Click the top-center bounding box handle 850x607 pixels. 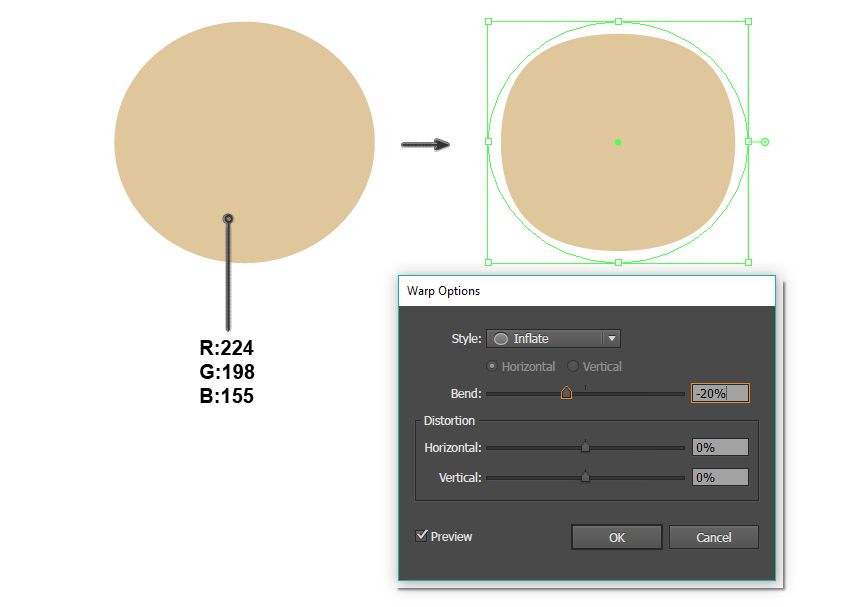tap(618, 21)
